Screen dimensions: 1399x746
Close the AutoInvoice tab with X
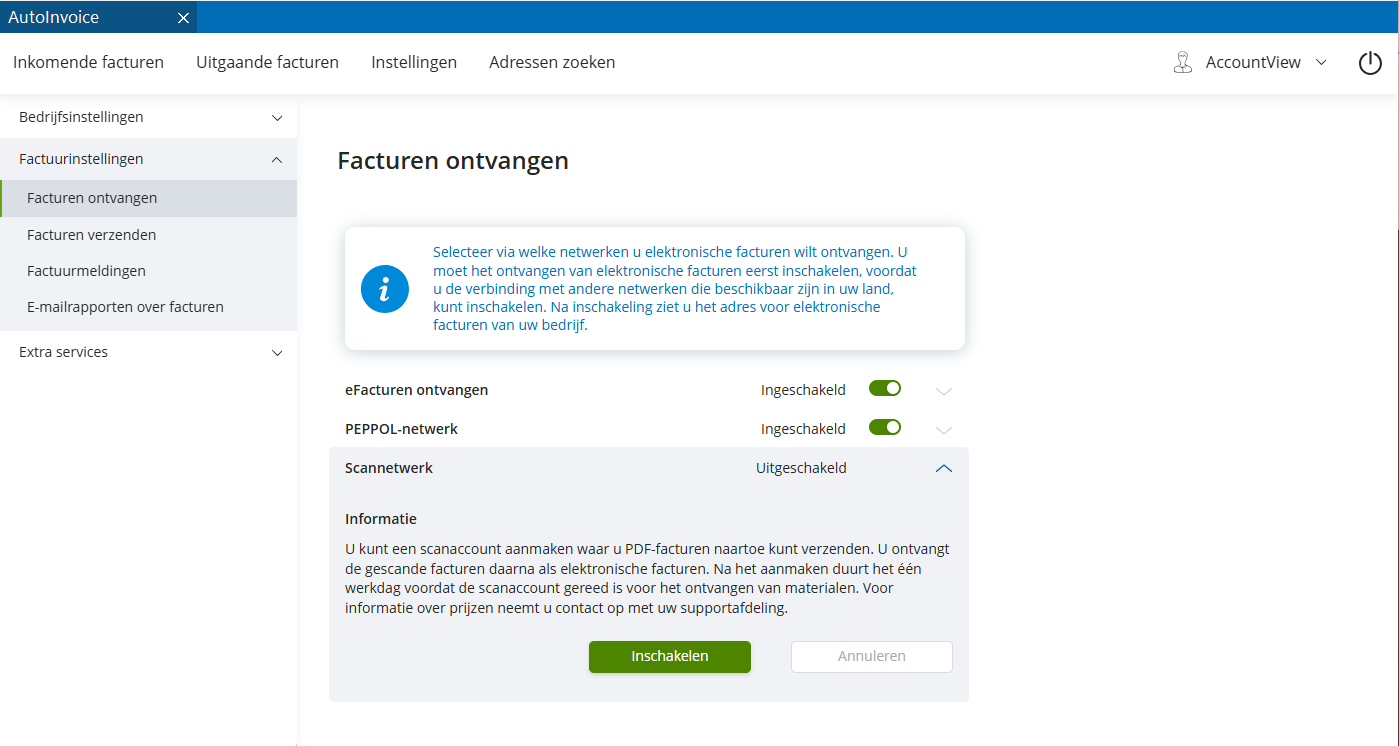(183, 18)
